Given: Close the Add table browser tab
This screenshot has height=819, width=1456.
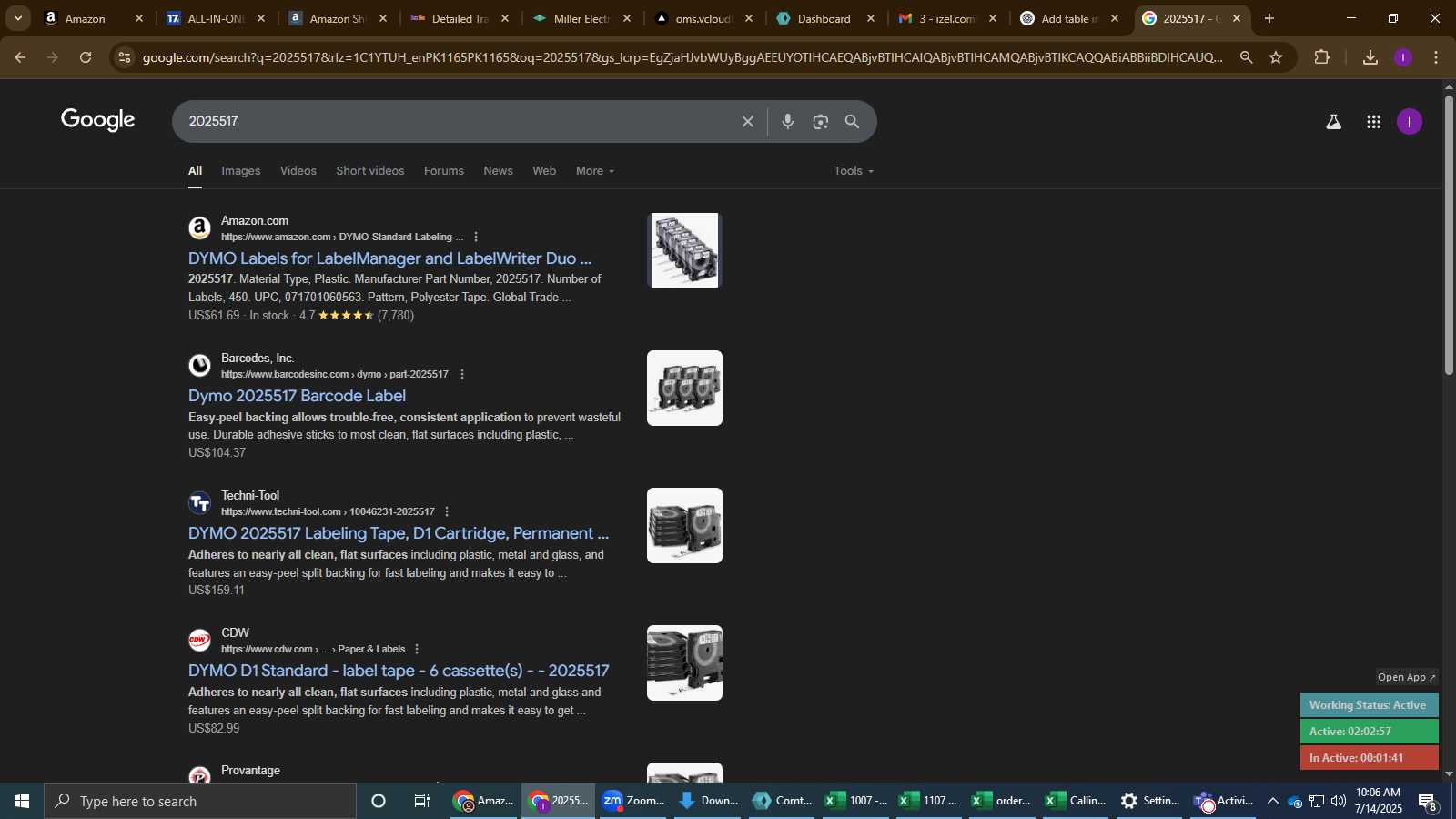Looking at the screenshot, I should click(1115, 18).
